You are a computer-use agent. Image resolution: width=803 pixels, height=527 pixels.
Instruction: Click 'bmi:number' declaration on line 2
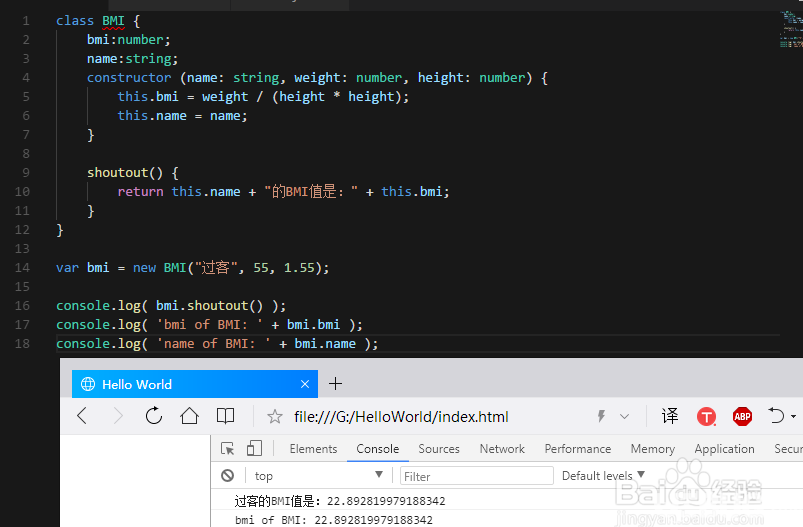click(129, 39)
